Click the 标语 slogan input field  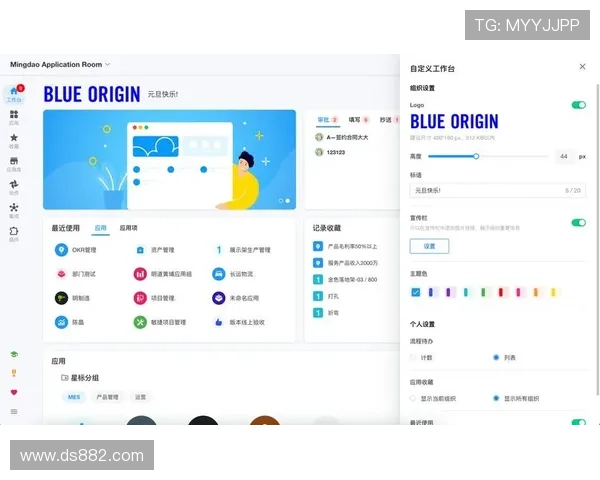pos(497,190)
